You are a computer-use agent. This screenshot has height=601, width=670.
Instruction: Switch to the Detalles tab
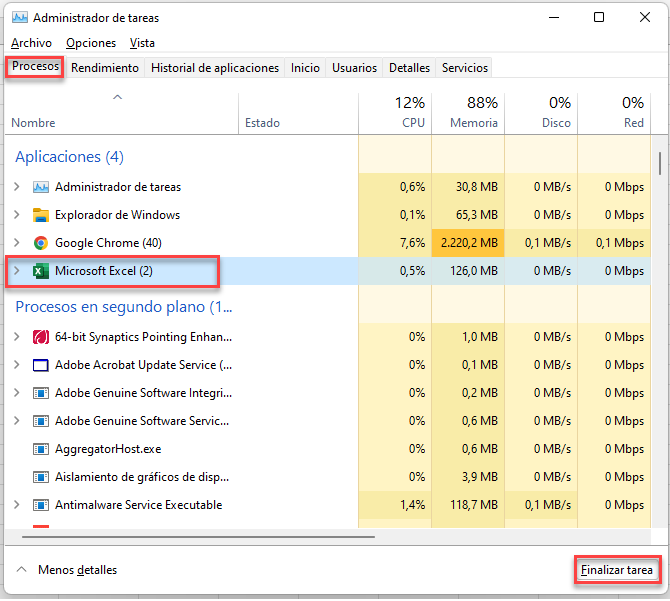click(x=409, y=68)
